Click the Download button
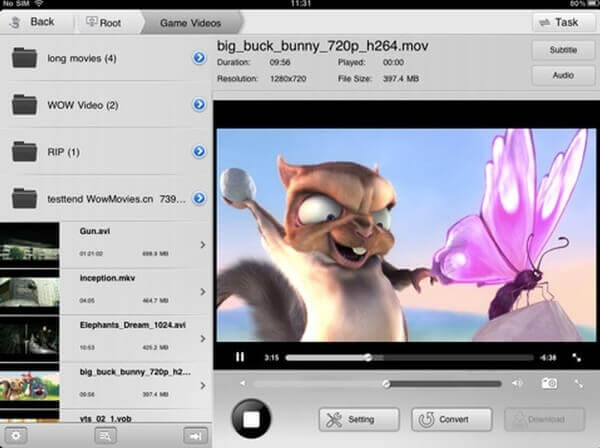The image size is (600, 448). click(x=545, y=419)
